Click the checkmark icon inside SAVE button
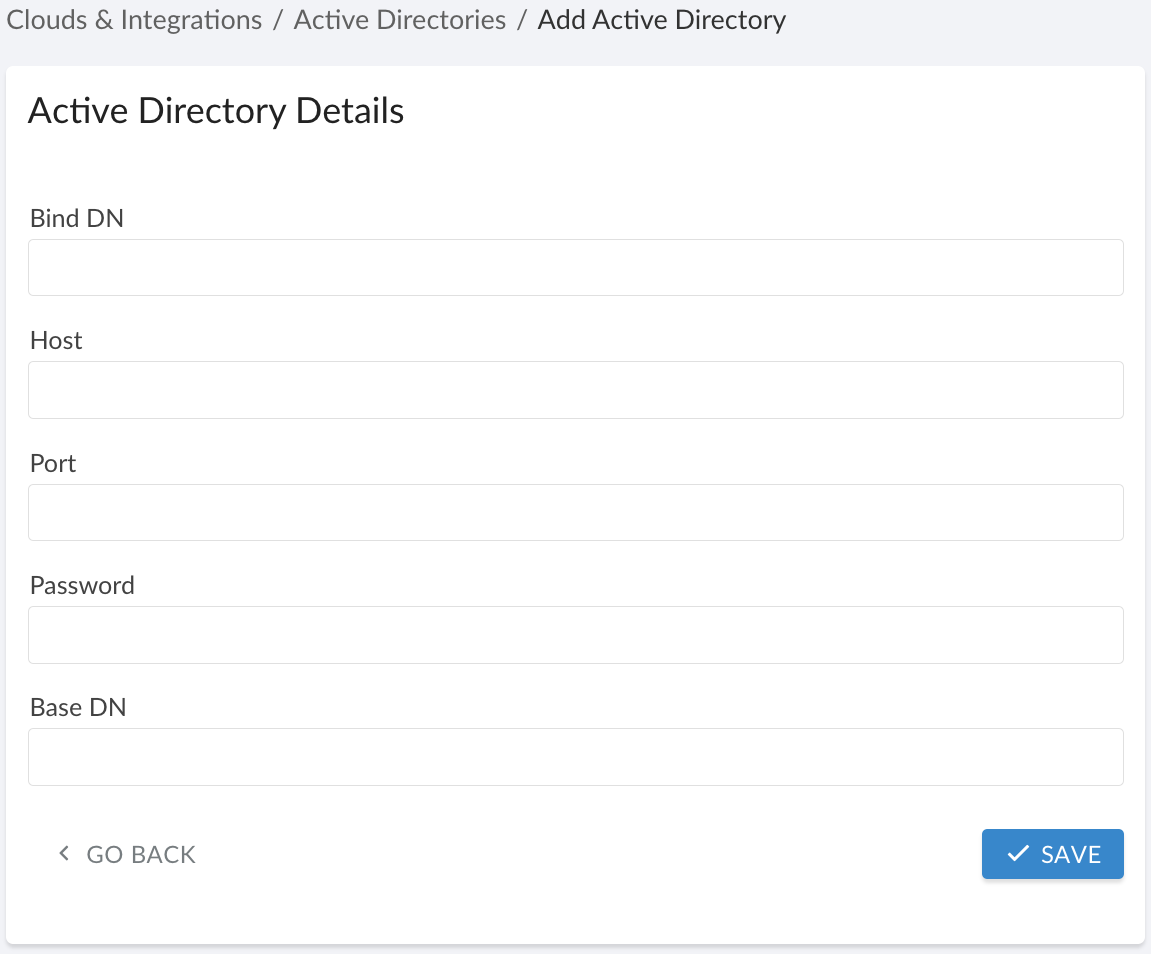The height and width of the screenshot is (954, 1151). tap(1016, 854)
